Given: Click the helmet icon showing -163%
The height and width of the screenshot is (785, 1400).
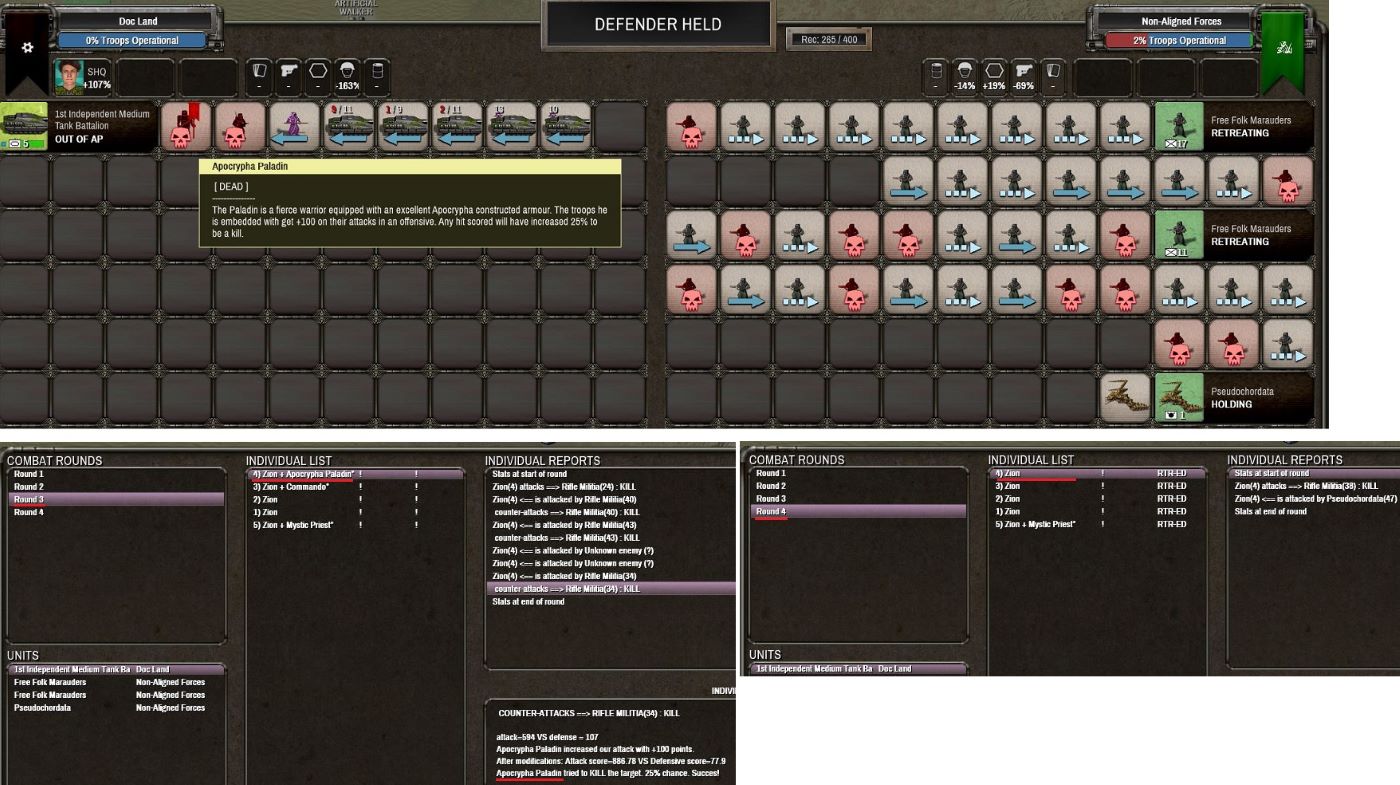Looking at the screenshot, I should pos(348,77).
